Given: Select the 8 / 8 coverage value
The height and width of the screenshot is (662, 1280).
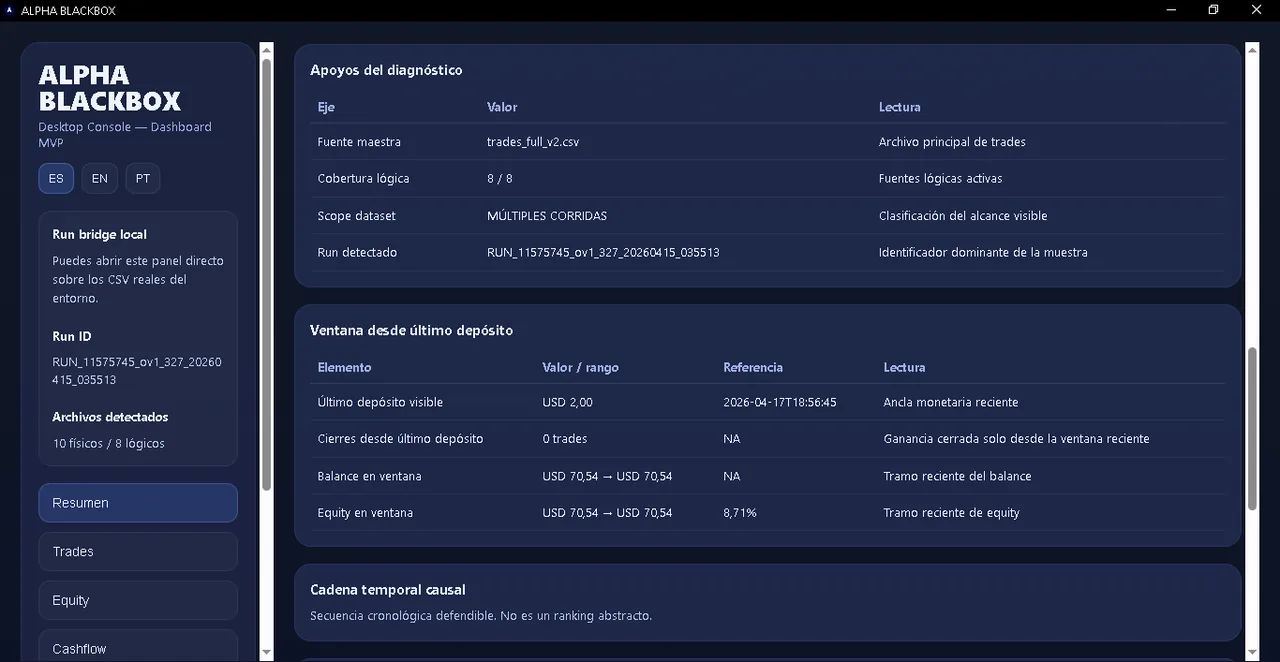Looking at the screenshot, I should click(500, 178).
